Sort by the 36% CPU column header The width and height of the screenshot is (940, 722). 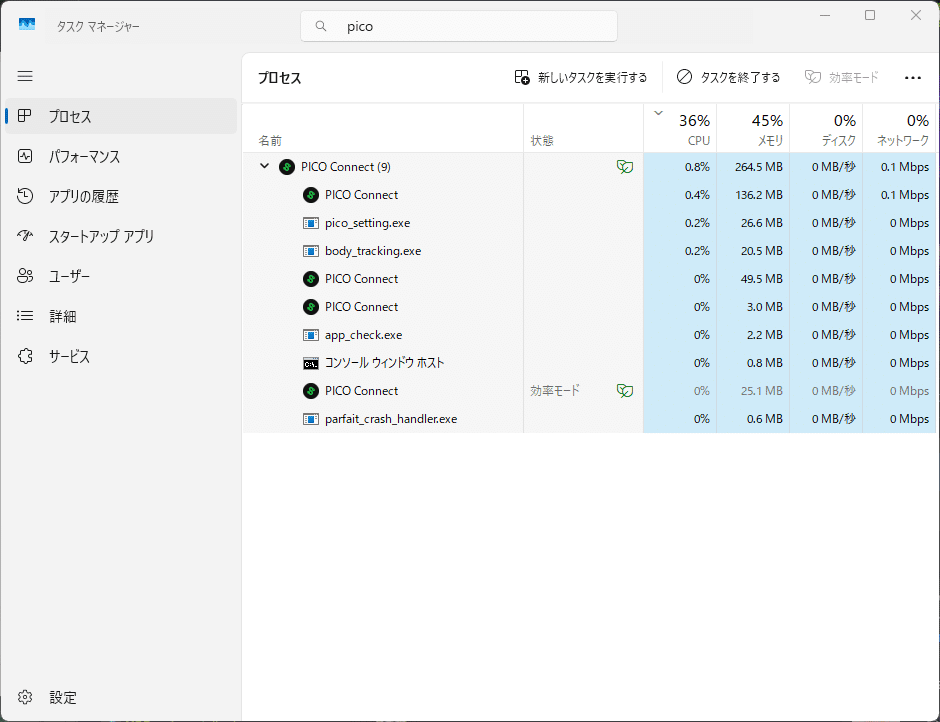point(680,128)
